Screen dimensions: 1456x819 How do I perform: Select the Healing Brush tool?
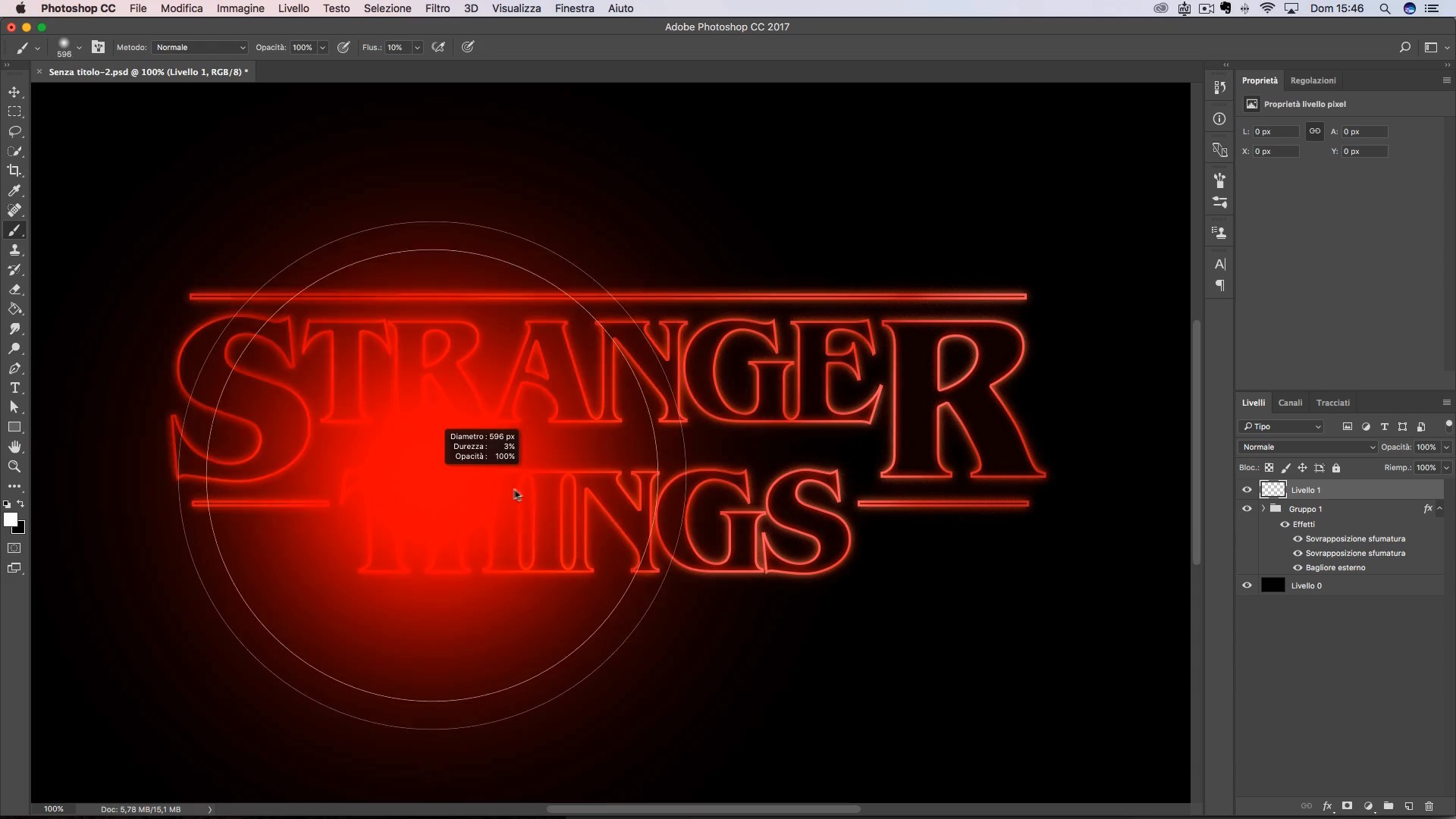click(x=14, y=210)
